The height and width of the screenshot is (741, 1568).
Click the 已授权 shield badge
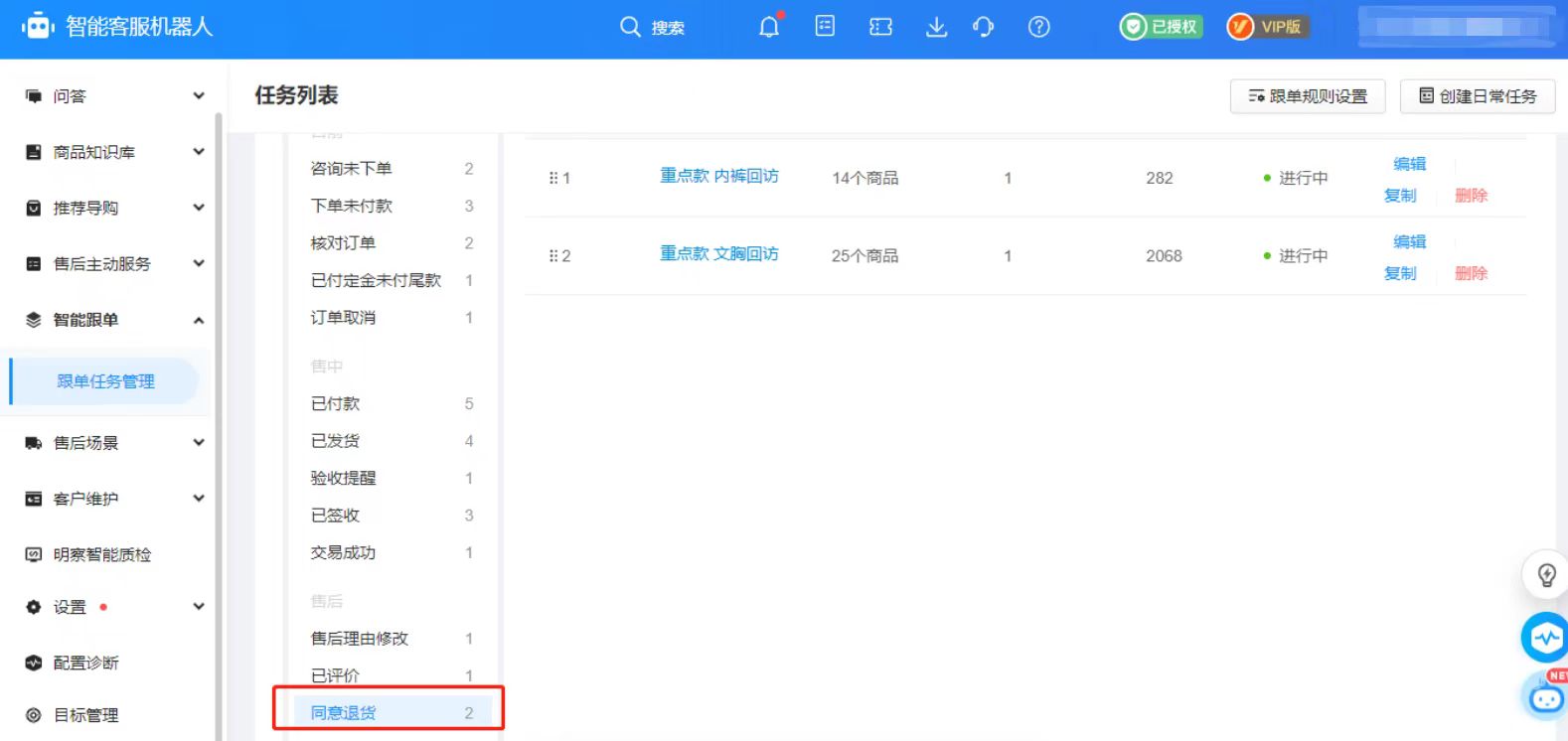1161,27
